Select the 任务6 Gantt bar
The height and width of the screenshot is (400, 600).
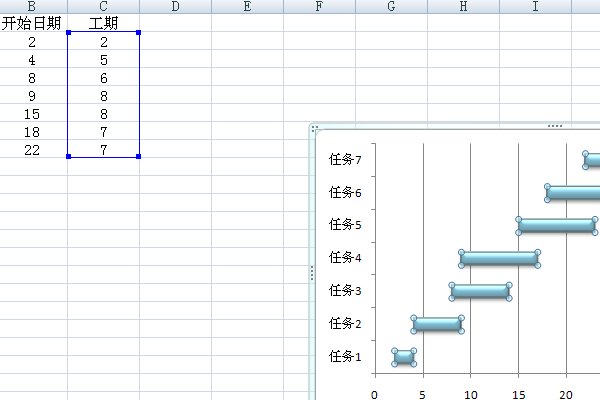point(575,193)
